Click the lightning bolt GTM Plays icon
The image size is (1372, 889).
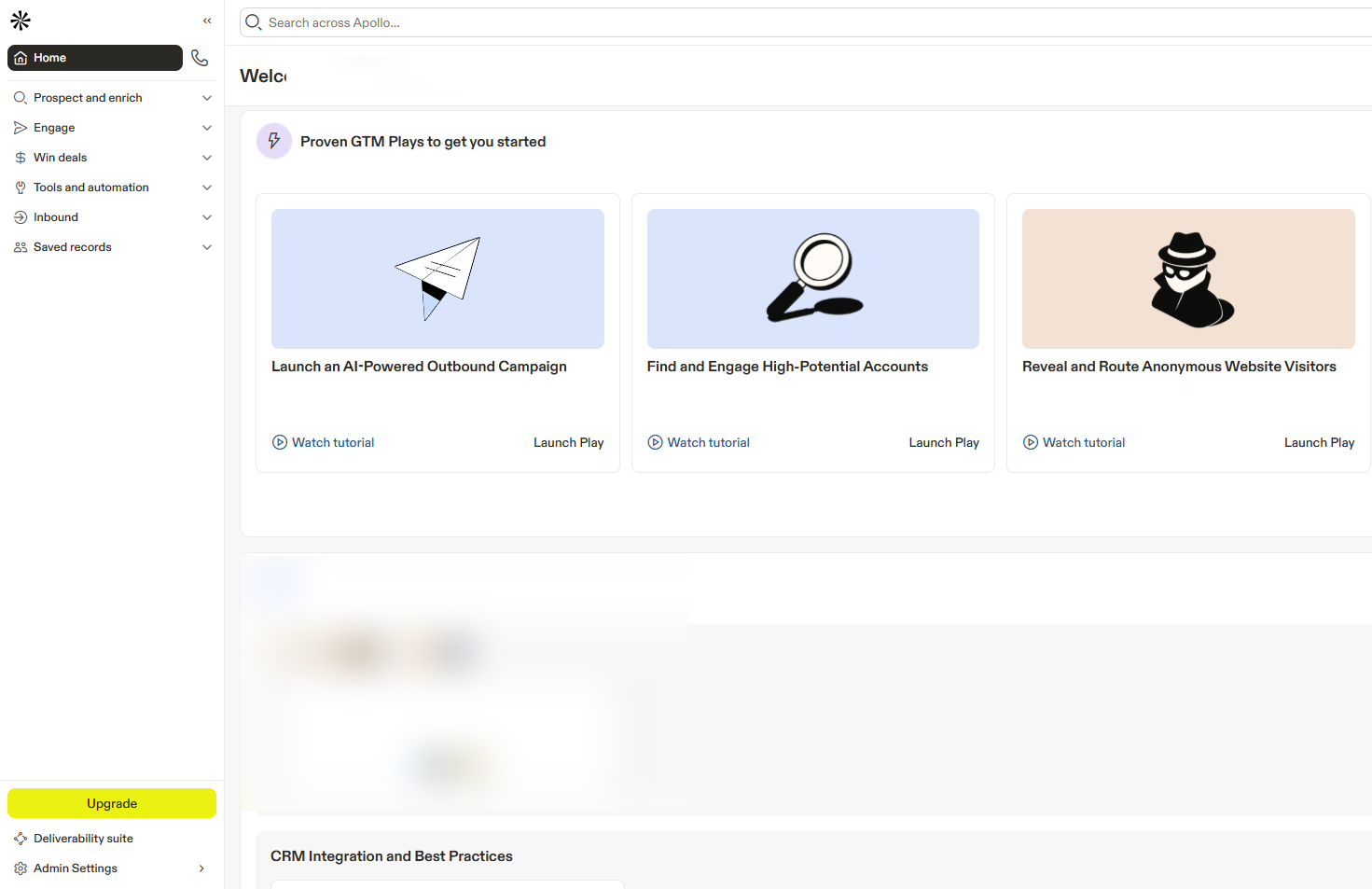click(274, 141)
